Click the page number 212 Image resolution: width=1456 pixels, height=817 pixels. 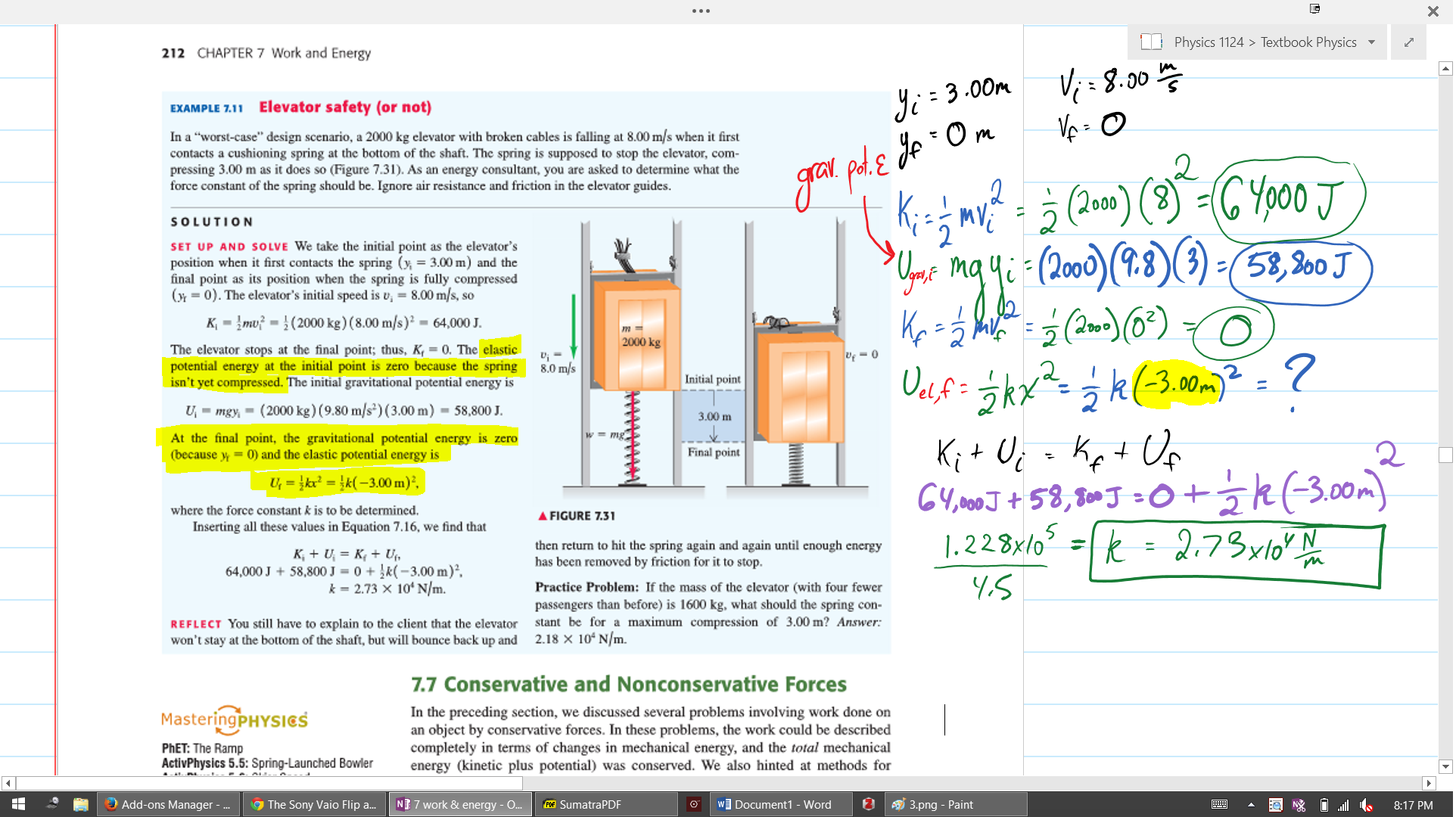tap(173, 53)
